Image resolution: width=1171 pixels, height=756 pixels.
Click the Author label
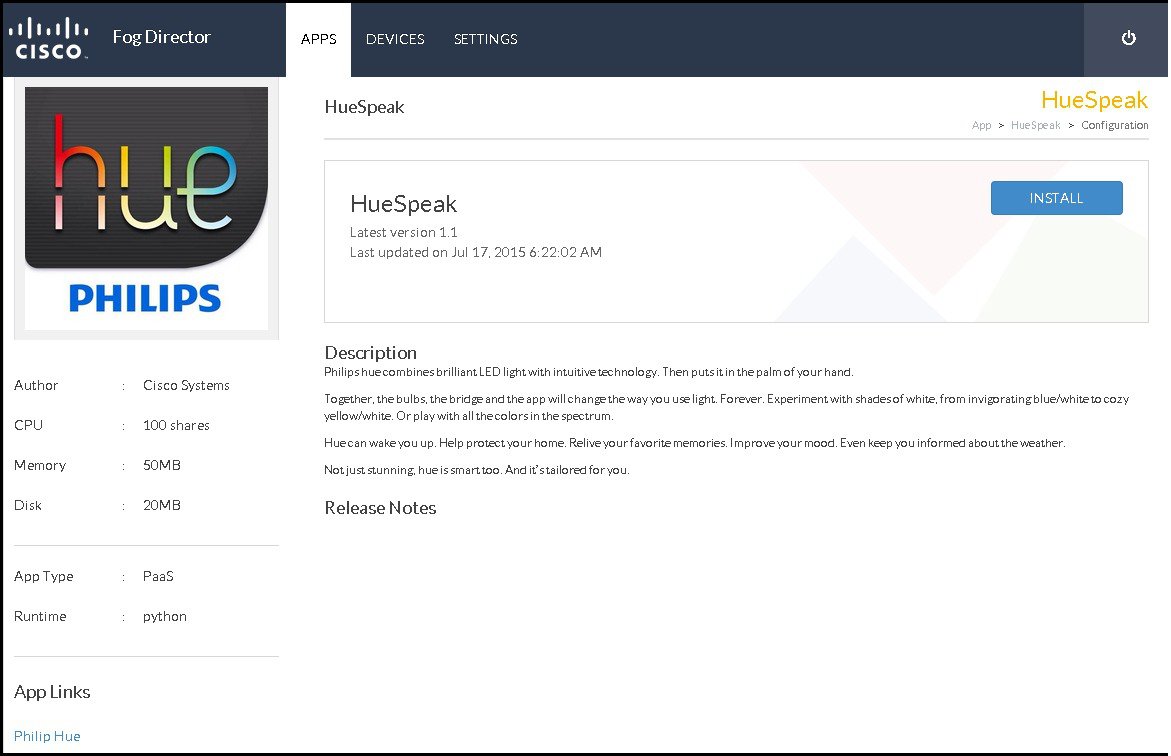click(36, 385)
